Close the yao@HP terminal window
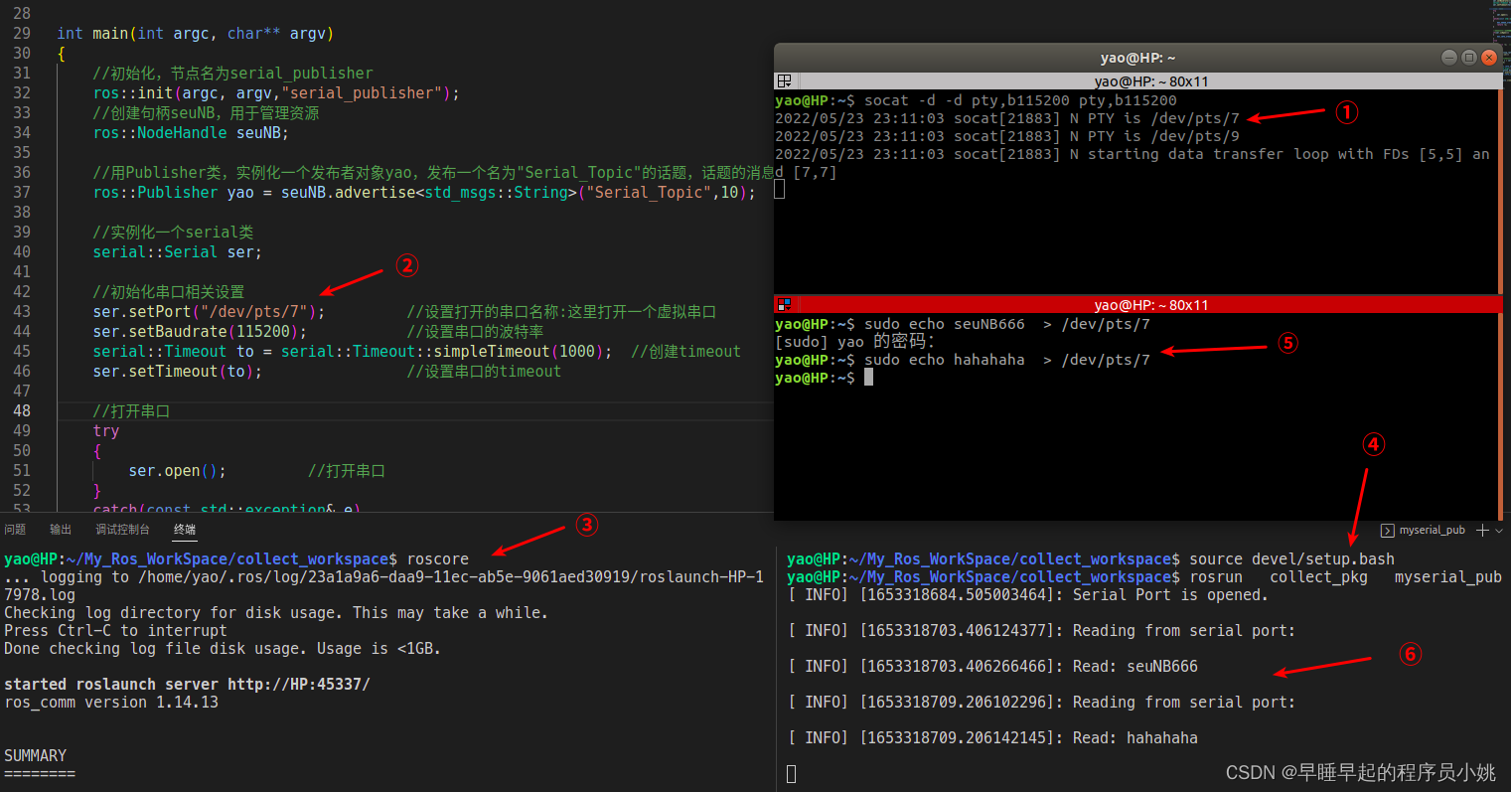 pyautogui.click(x=1489, y=58)
